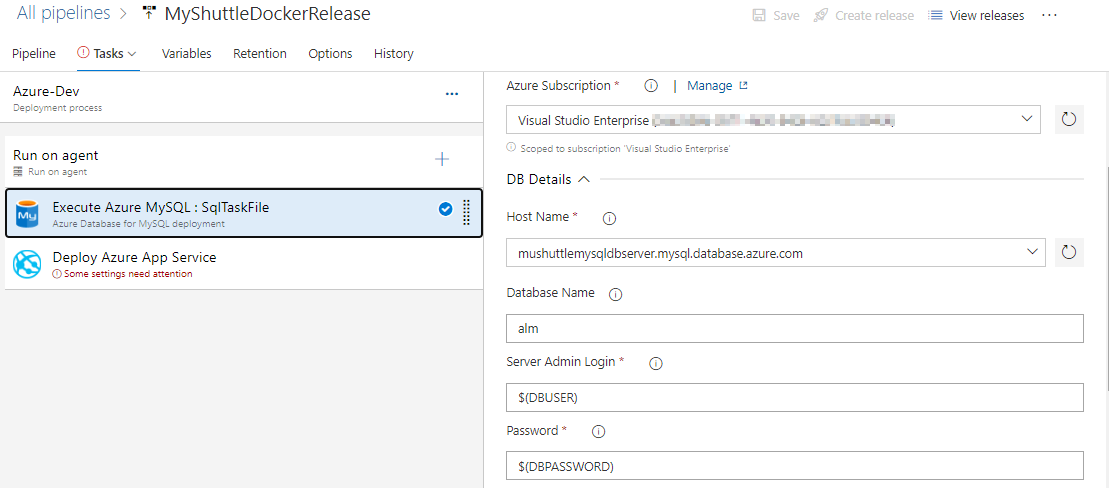
Task: Expand the Tasks tab dropdown chevron
Action: (x=132, y=54)
